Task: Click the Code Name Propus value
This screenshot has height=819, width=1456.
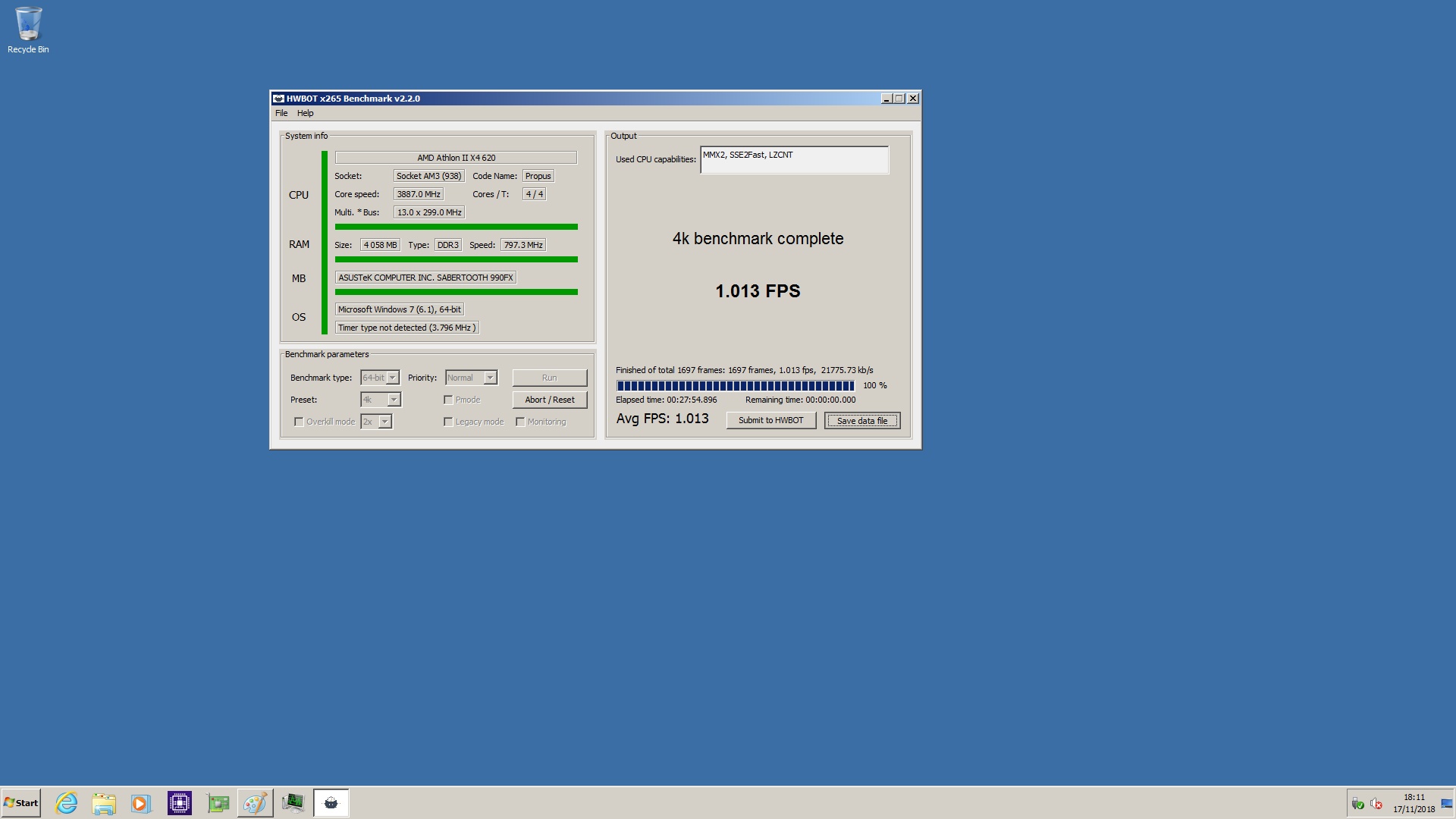Action: (x=538, y=176)
